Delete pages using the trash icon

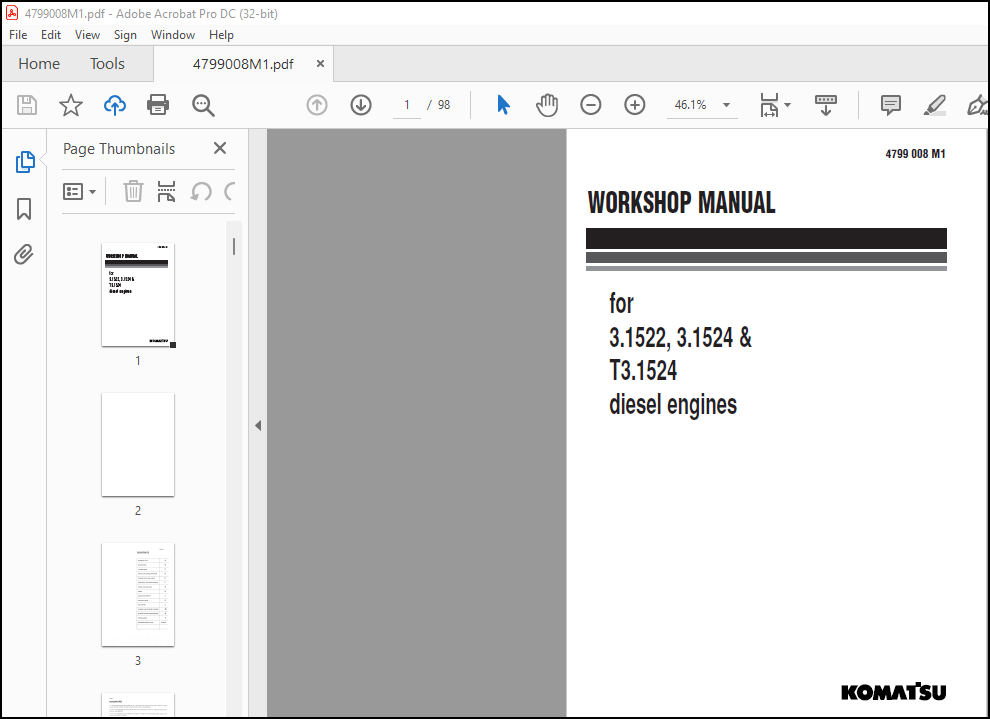coord(133,191)
